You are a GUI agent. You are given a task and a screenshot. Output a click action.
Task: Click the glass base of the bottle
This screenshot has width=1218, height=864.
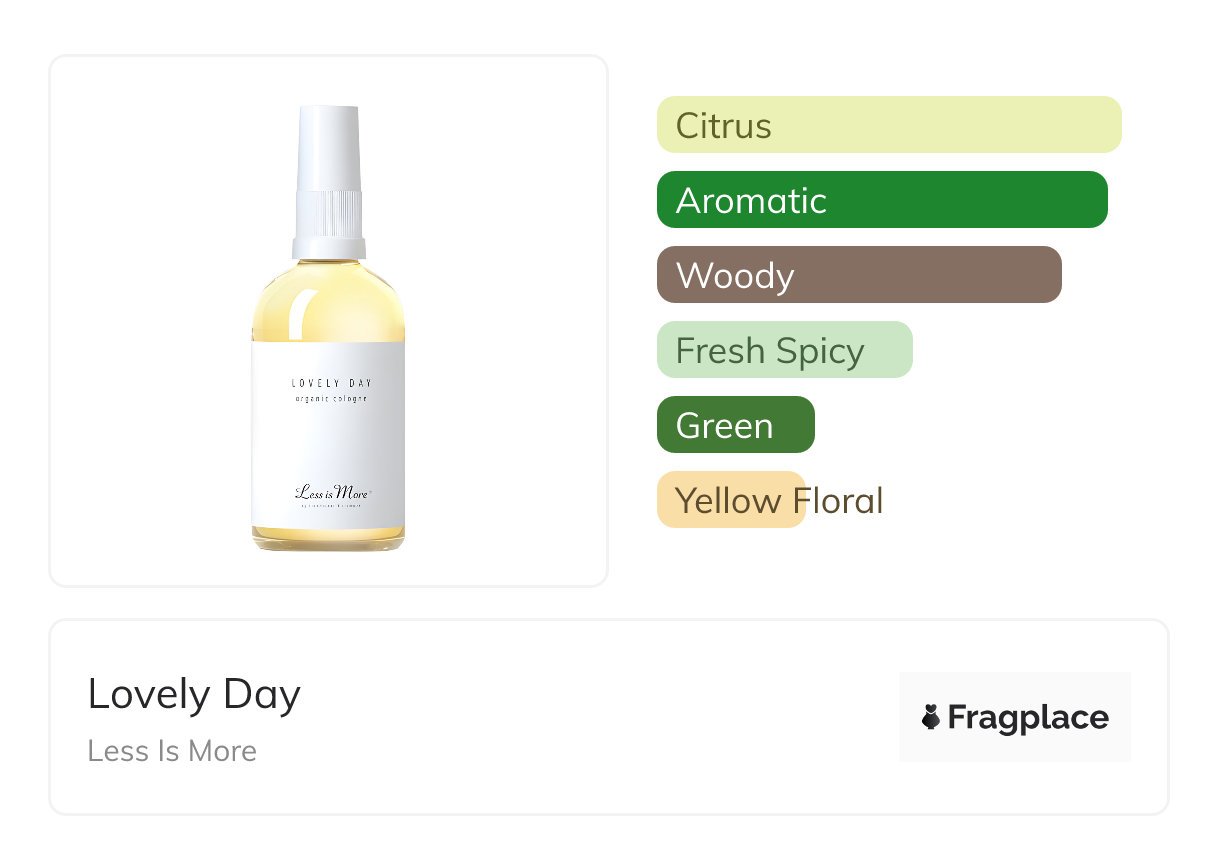pos(328,540)
